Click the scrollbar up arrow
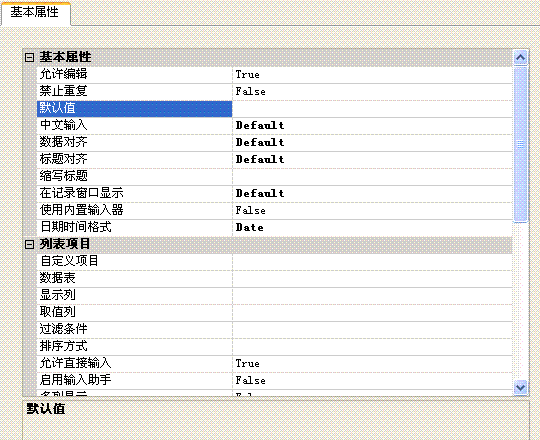This screenshot has width=540, height=440. tap(520, 57)
